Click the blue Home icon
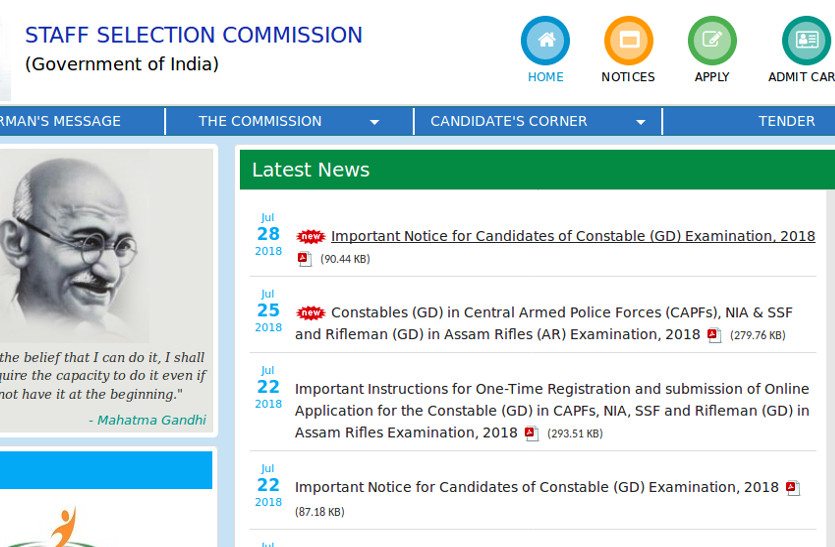Screen dimensions: 835x547 (545, 42)
